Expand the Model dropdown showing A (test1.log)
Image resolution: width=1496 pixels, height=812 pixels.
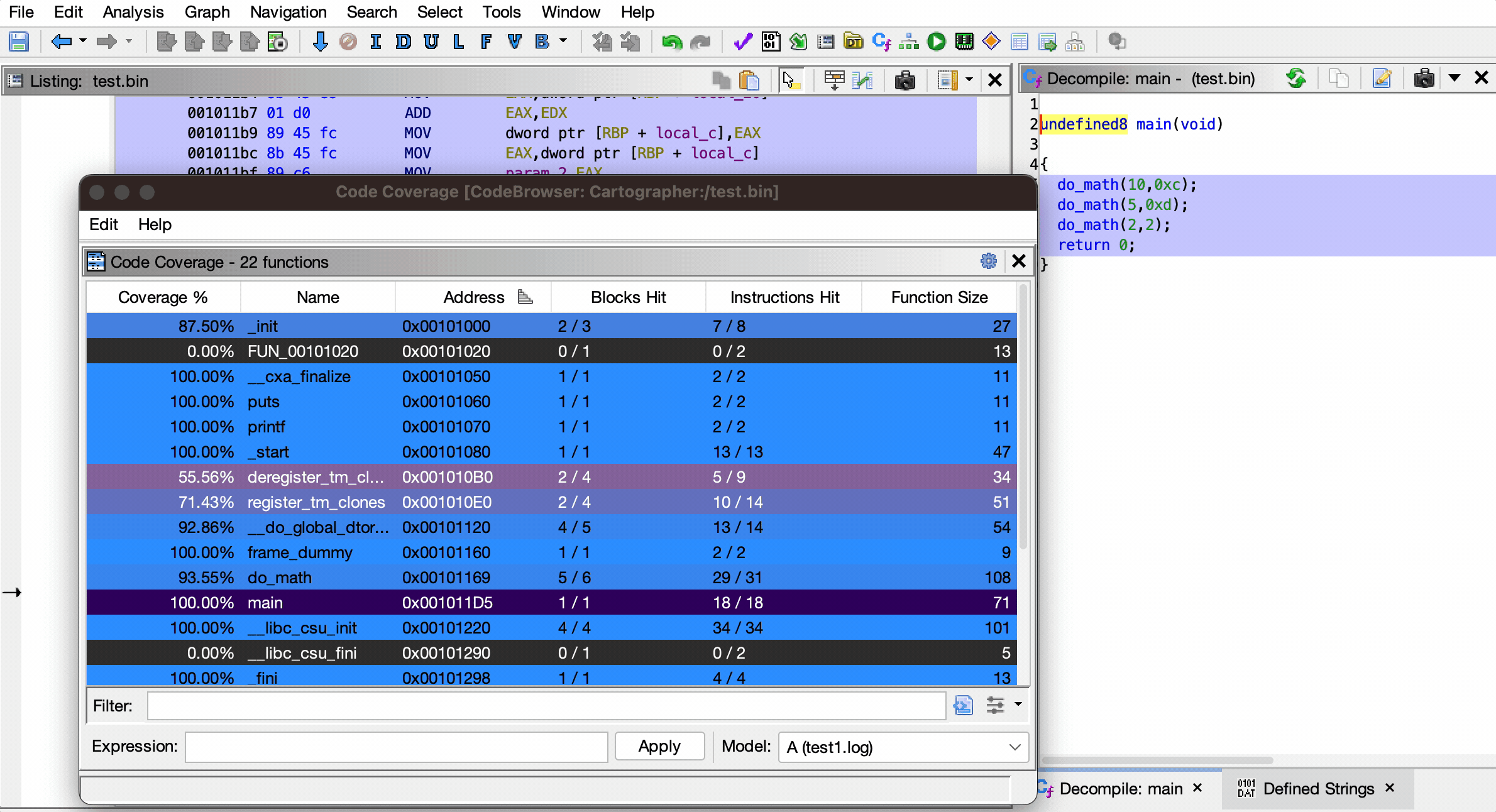(1013, 746)
